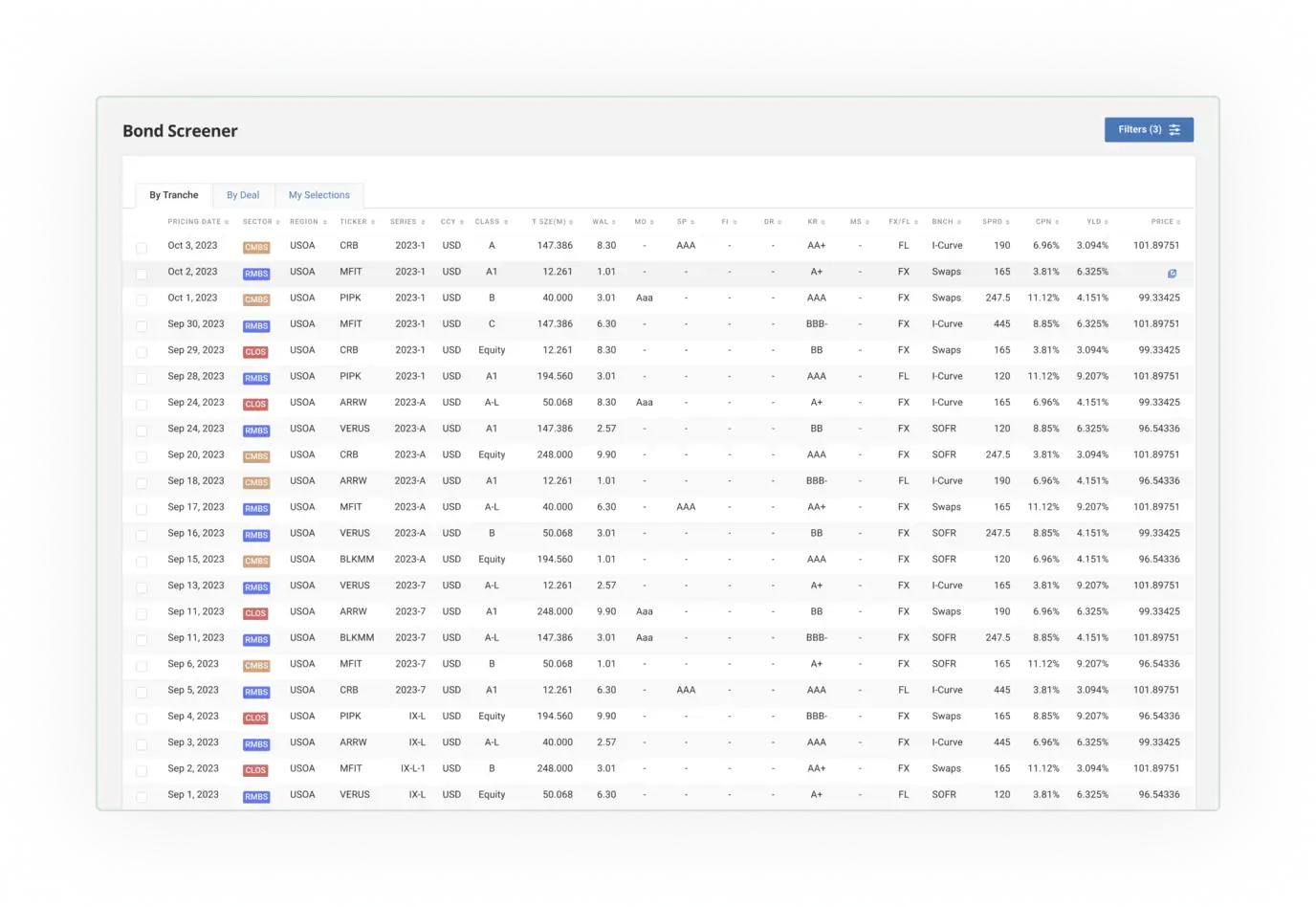1316x907 pixels.
Task: Sort by Pricing Date column arrow
Action: pos(226,223)
